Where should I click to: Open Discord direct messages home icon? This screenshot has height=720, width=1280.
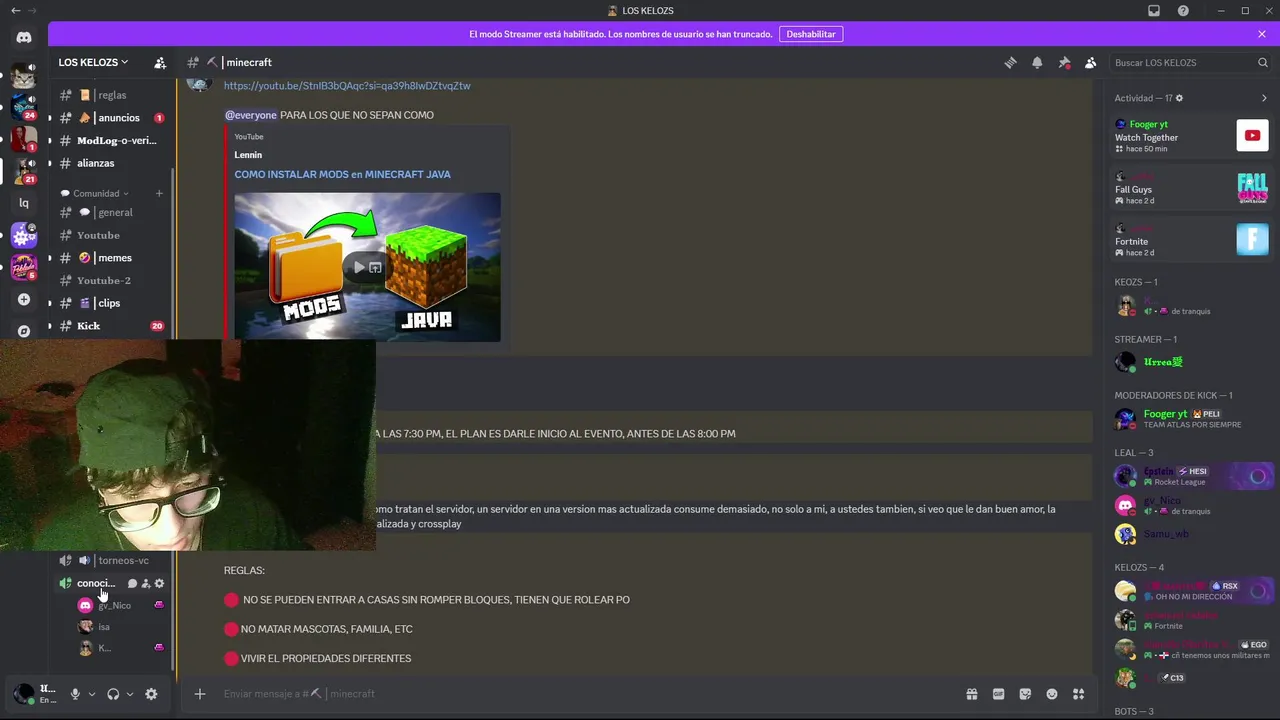point(24,37)
